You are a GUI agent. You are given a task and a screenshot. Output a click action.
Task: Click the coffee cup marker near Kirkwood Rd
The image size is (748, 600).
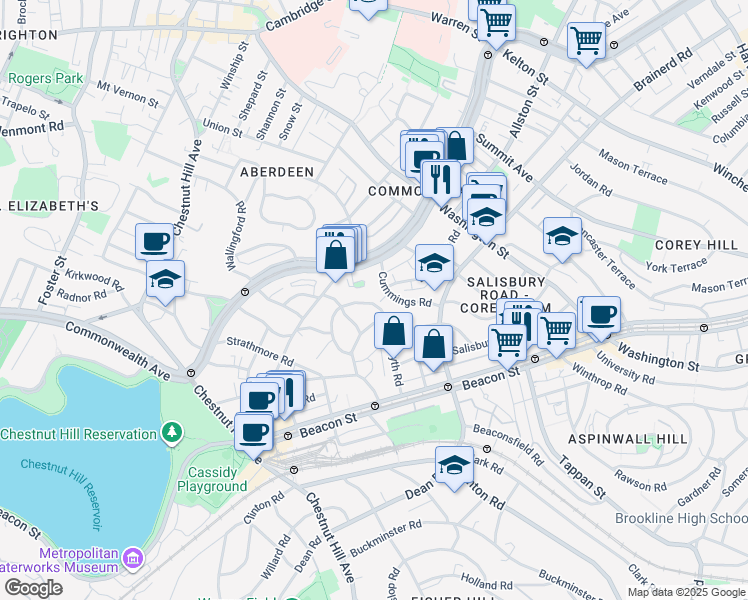point(155,241)
